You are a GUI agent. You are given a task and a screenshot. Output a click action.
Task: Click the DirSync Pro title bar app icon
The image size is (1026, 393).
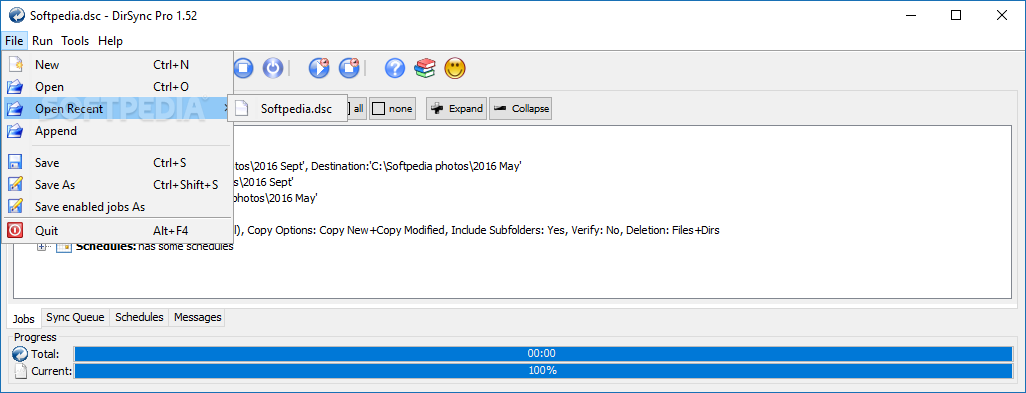(16, 15)
